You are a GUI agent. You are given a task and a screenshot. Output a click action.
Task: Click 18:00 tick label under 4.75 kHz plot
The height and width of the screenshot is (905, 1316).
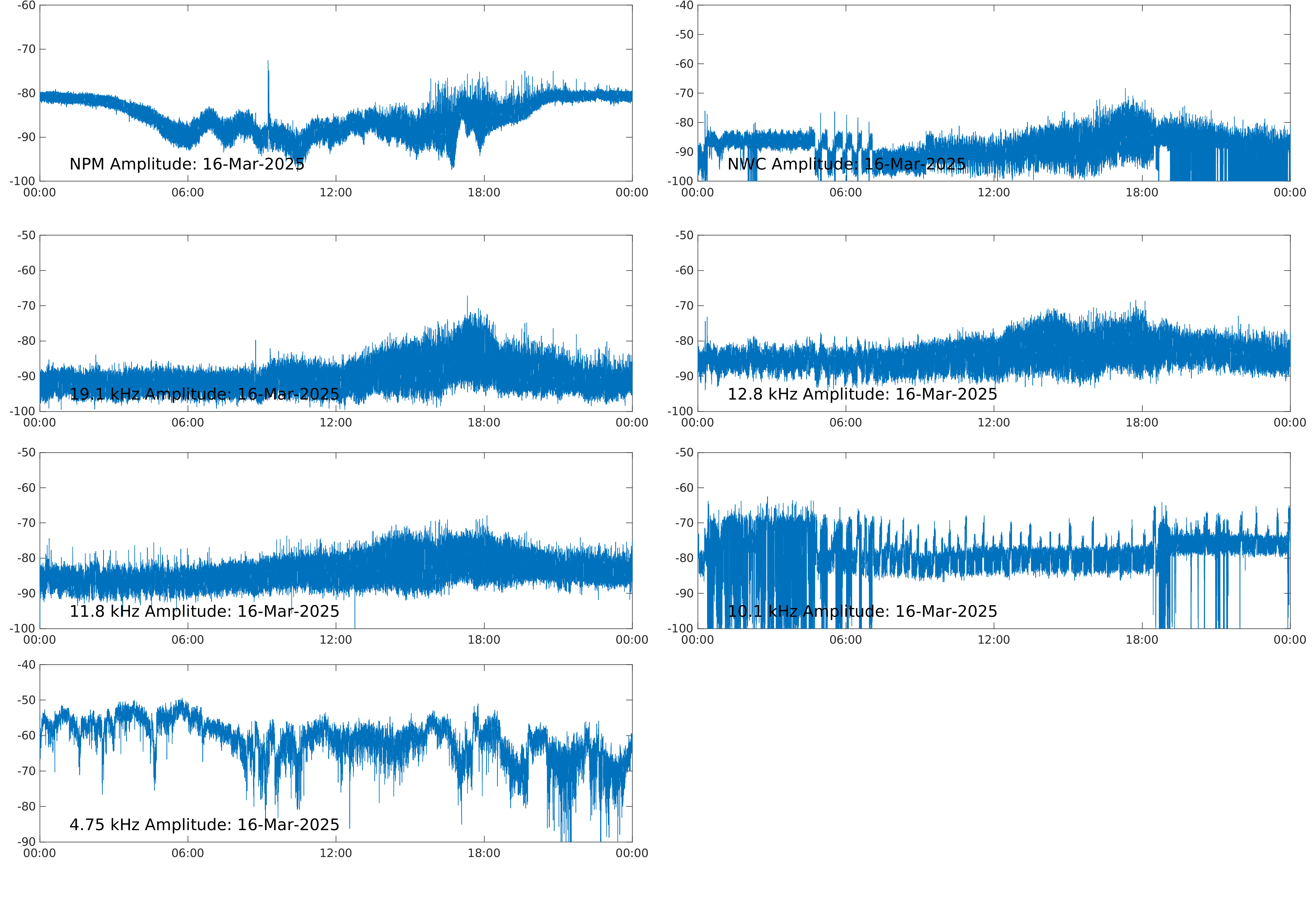pyautogui.click(x=484, y=853)
